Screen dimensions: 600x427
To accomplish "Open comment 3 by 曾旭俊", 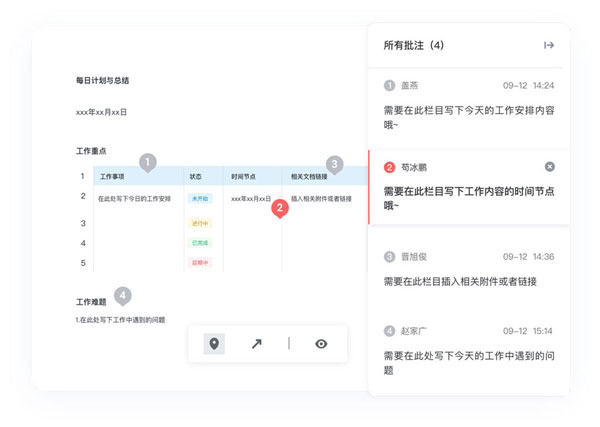I will click(468, 270).
